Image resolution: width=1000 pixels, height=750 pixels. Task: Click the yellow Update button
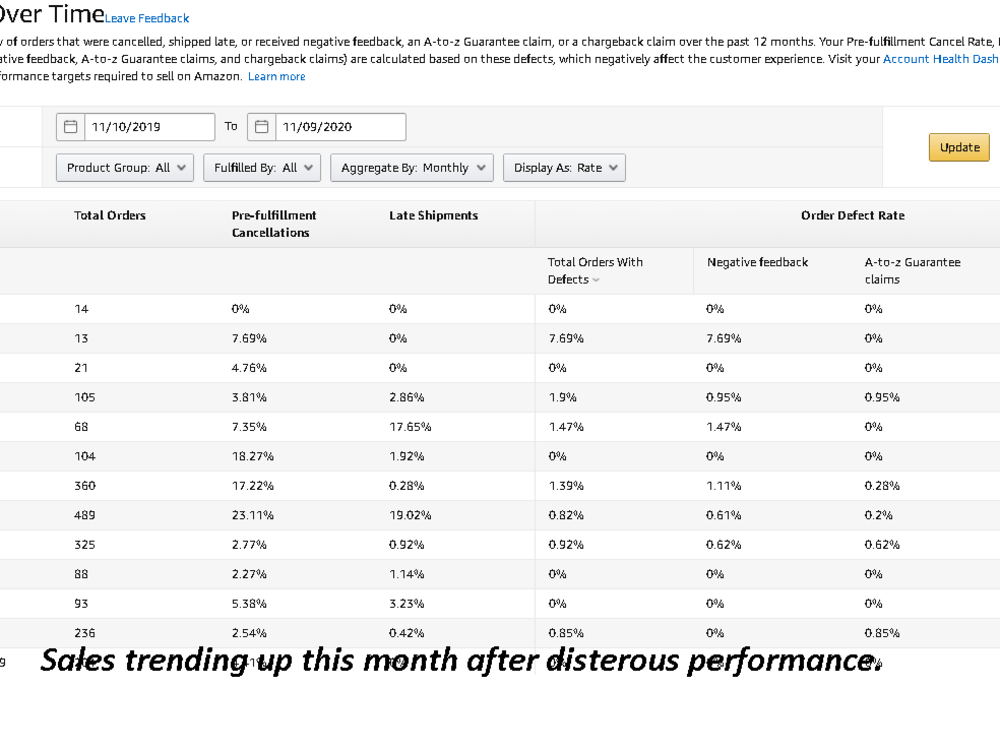click(959, 147)
